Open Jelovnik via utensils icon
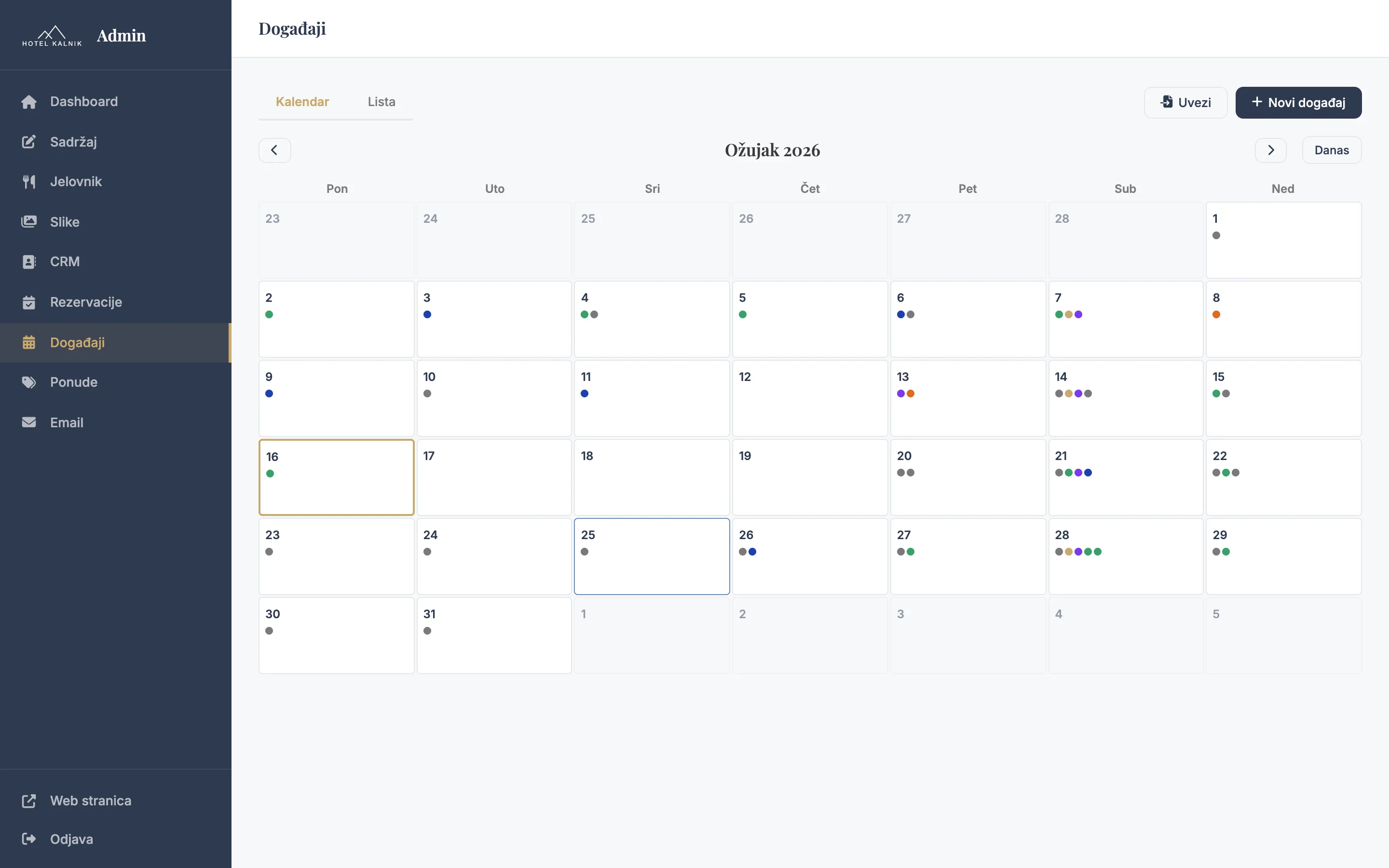This screenshot has height=868, width=1389. click(29, 182)
